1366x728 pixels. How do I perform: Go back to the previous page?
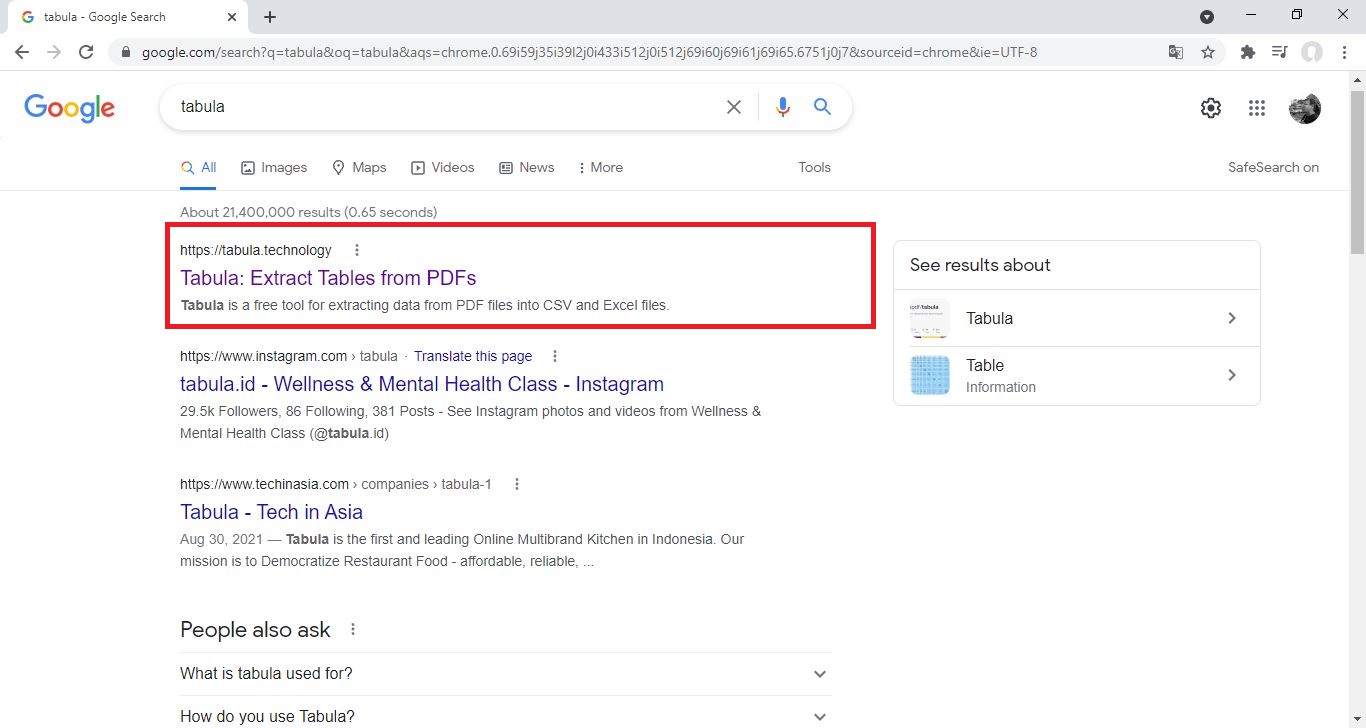(x=22, y=52)
